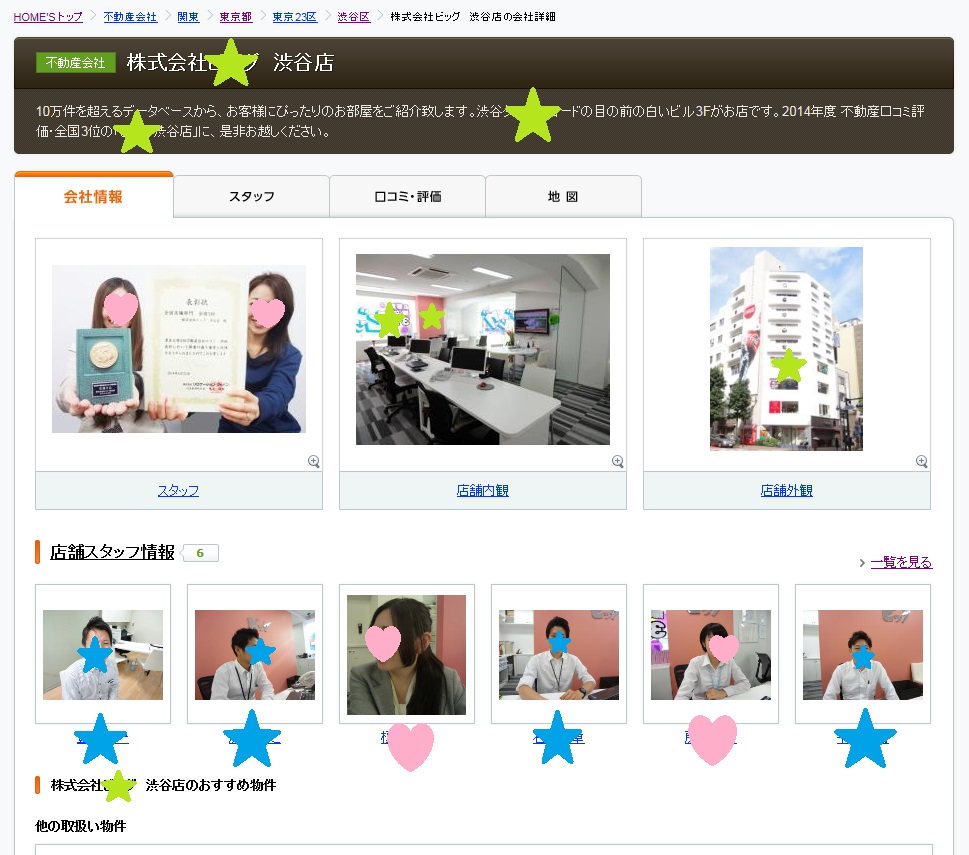Open the 口コミ・評価 tab

point(407,197)
